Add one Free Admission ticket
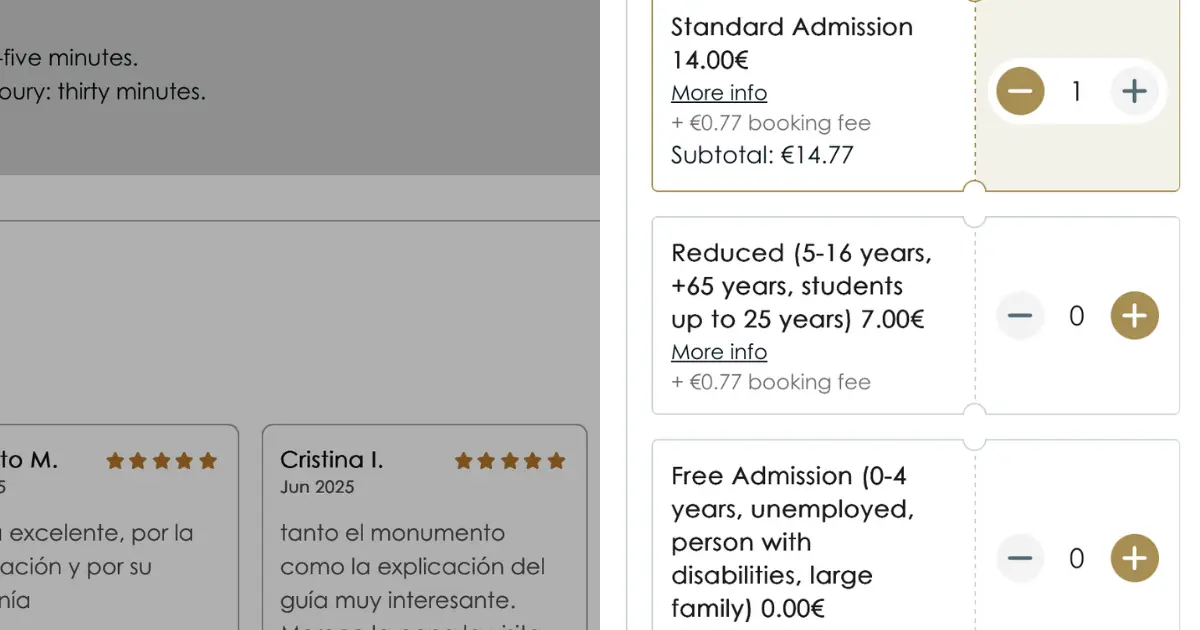This screenshot has width=1200, height=630. point(1134,558)
